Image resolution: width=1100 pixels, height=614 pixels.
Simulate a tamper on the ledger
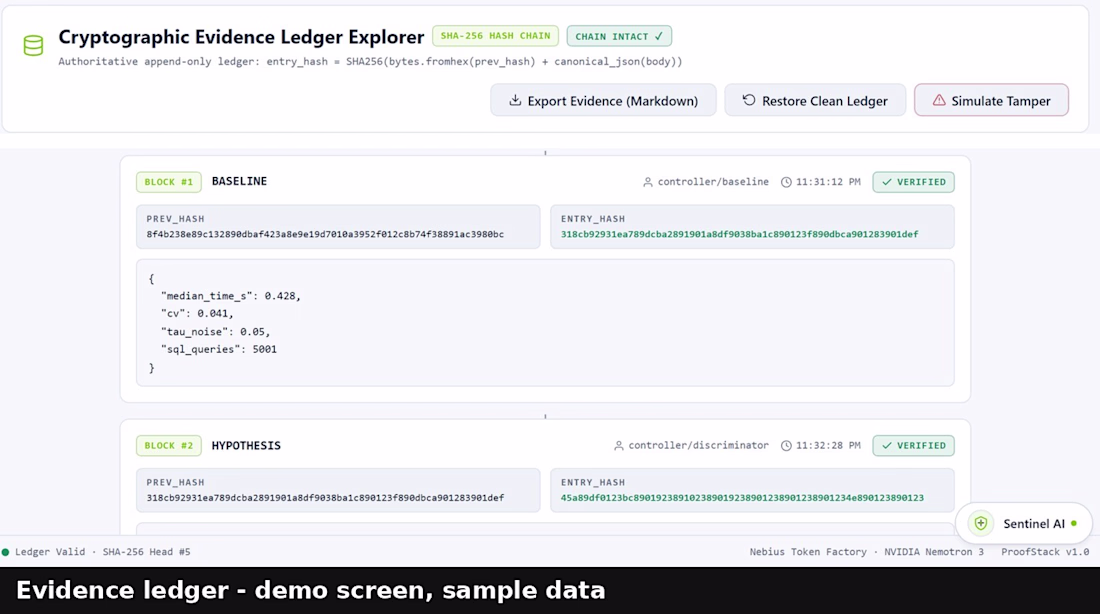(x=991, y=100)
